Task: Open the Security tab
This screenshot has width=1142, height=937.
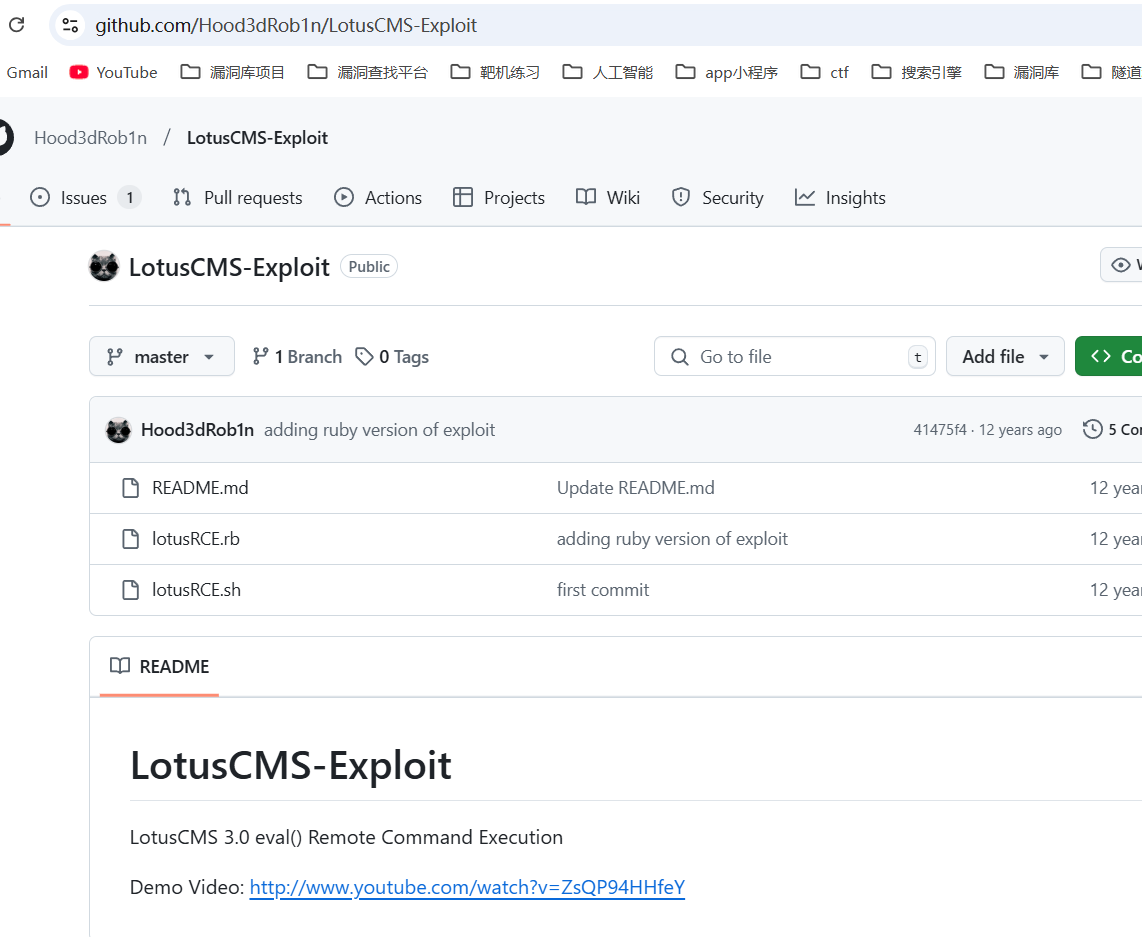Action: 717,197
